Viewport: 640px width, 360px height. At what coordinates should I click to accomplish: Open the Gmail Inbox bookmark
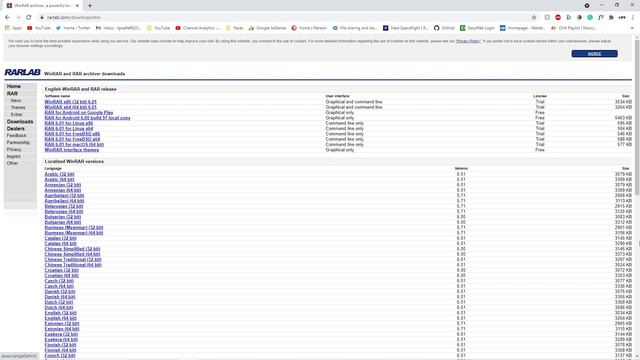click(x=118, y=28)
